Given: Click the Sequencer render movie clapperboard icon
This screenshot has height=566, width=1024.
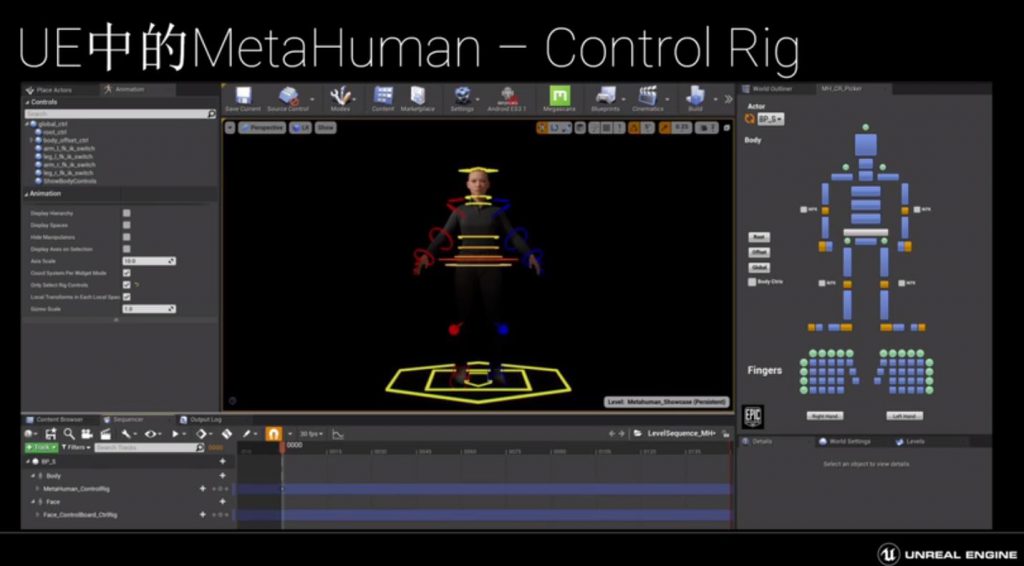Looking at the screenshot, I should 105,433.
